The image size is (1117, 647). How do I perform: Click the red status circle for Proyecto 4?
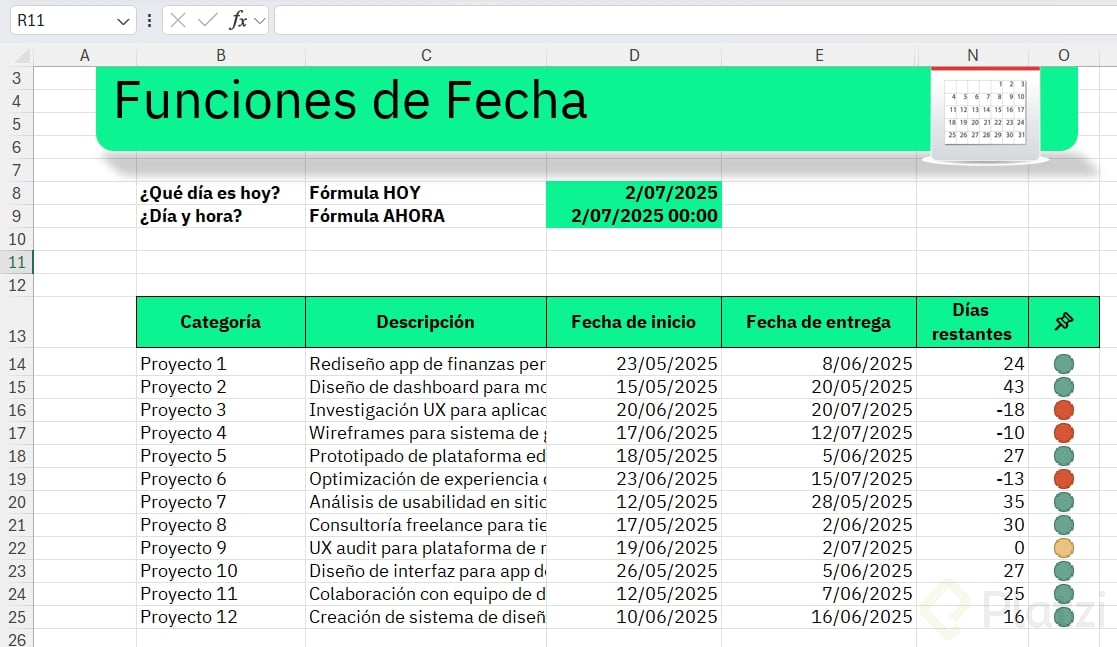point(1064,433)
